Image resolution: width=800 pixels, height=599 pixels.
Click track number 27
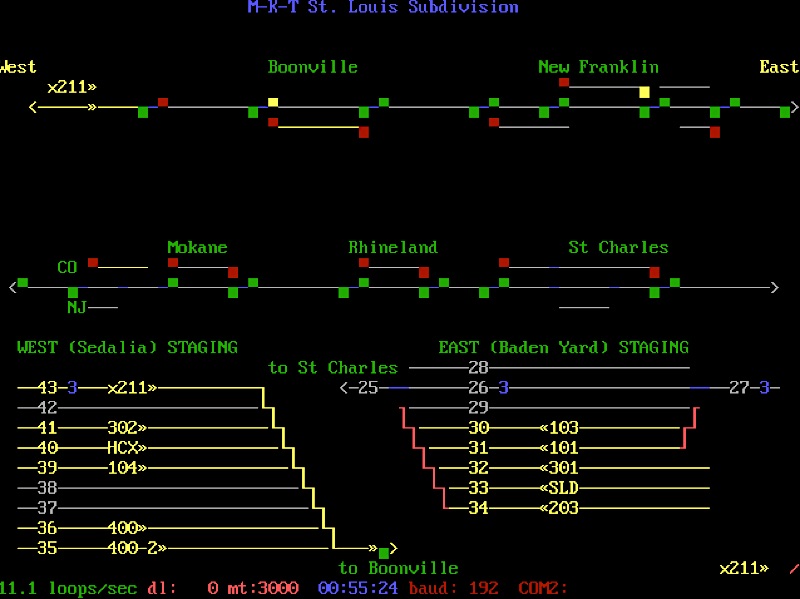(739, 388)
